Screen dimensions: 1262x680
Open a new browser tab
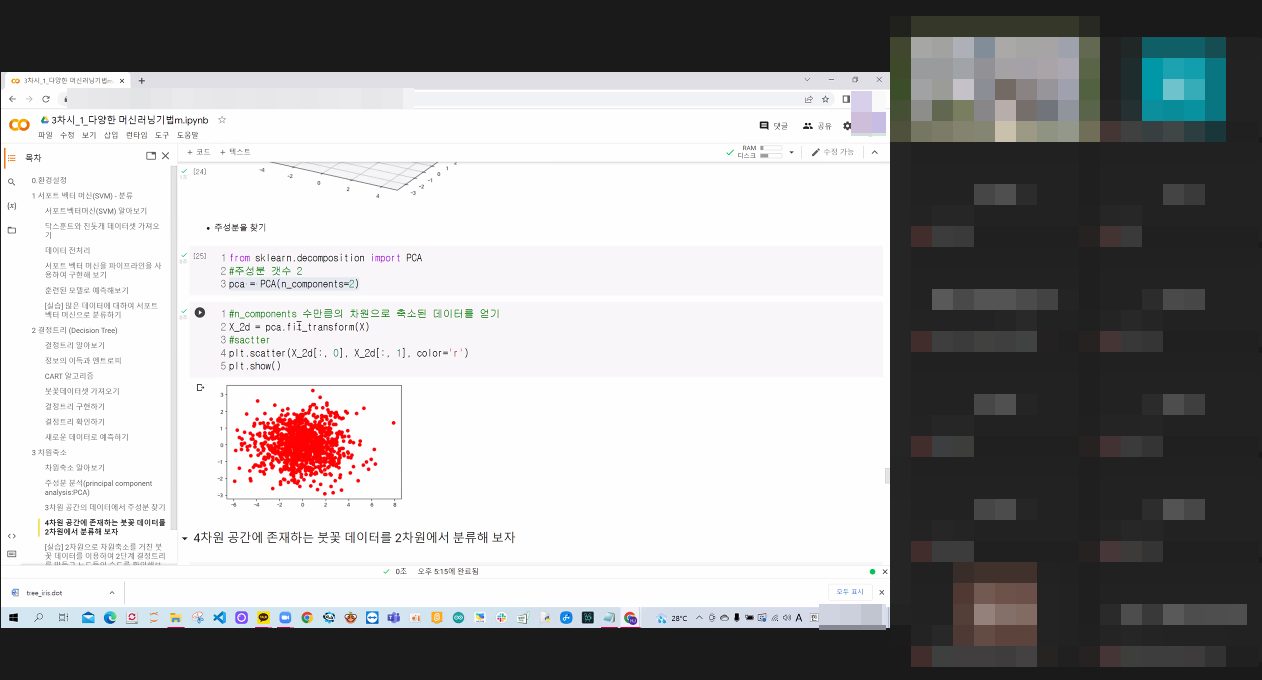coord(142,80)
